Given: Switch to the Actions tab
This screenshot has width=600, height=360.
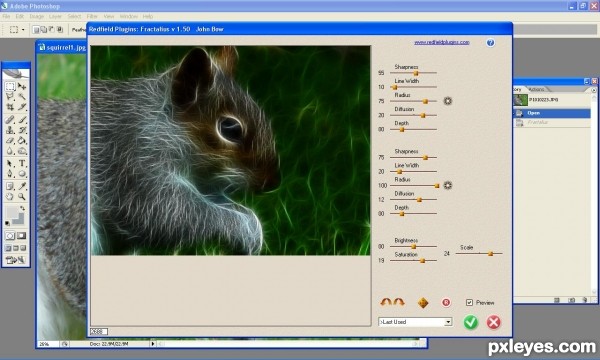Looking at the screenshot, I should pyautogui.click(x=536, y=90).
